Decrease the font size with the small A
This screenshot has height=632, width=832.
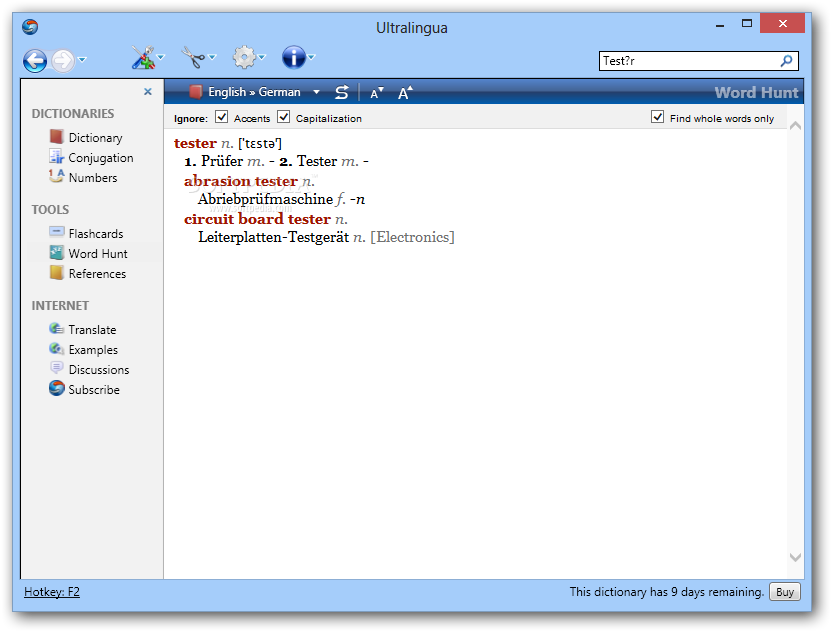coord(376,93)
